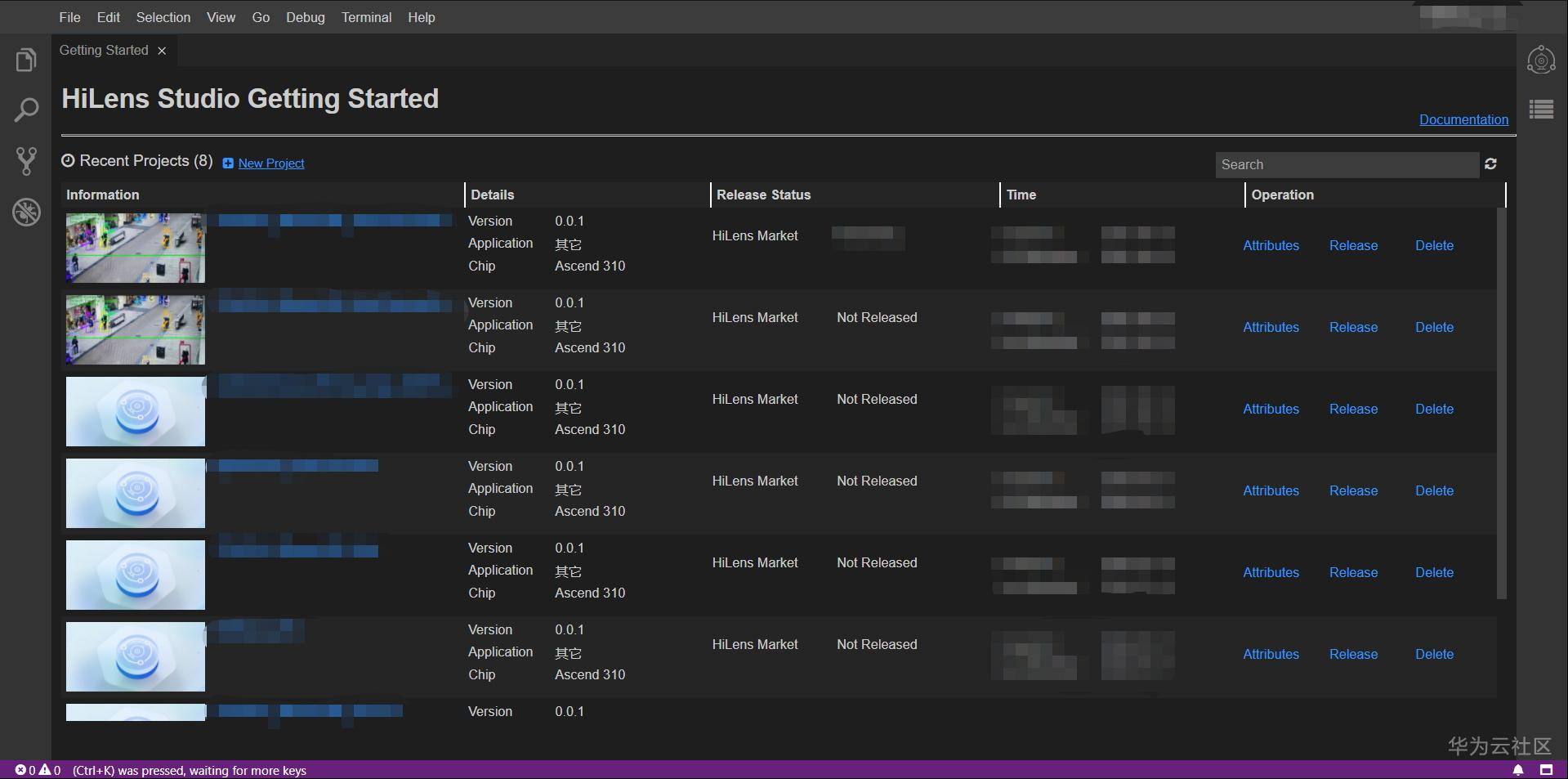Open the Search sidebar icon
Image resolution: width=1568 pixels, height=779 pixels.
[26, 110]
